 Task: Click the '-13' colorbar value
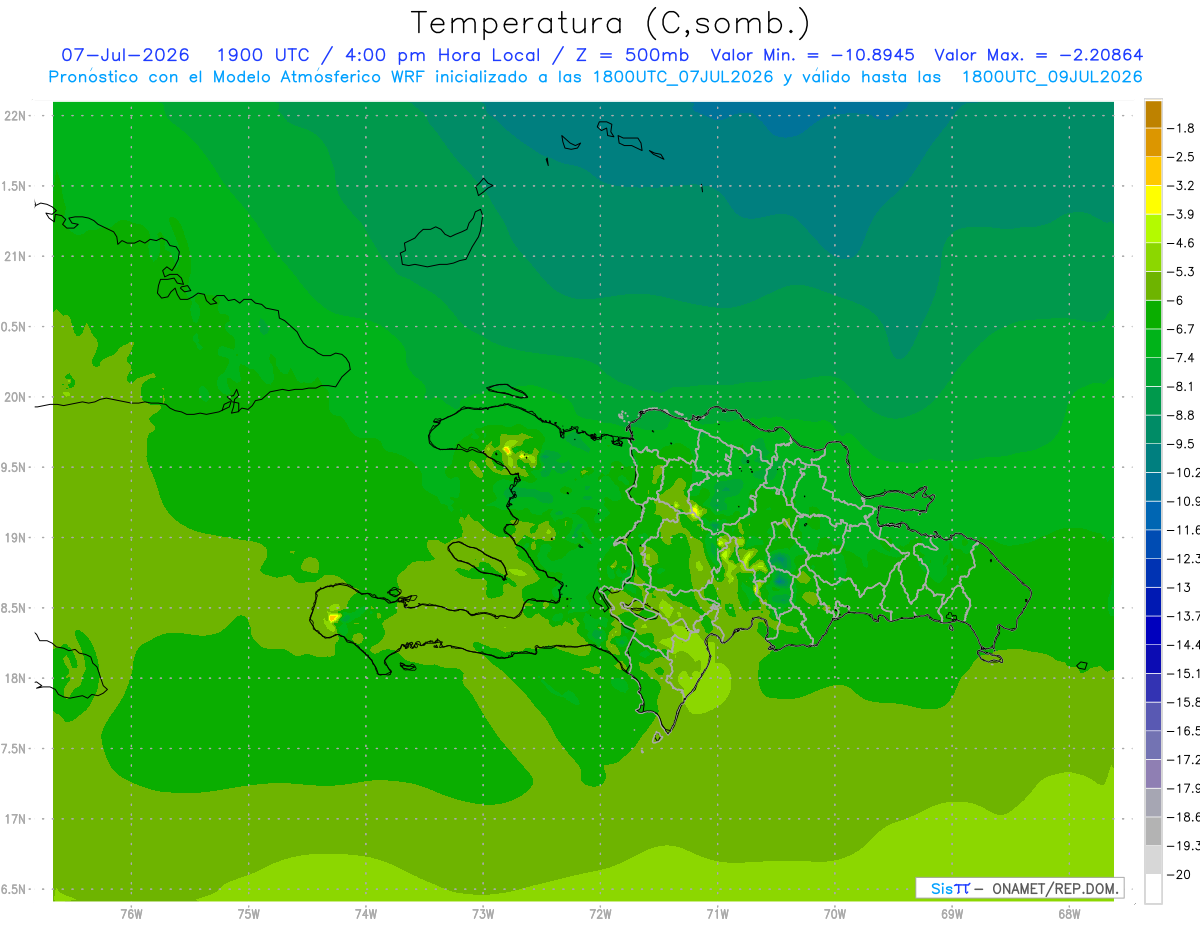(x=1179, y=587)
